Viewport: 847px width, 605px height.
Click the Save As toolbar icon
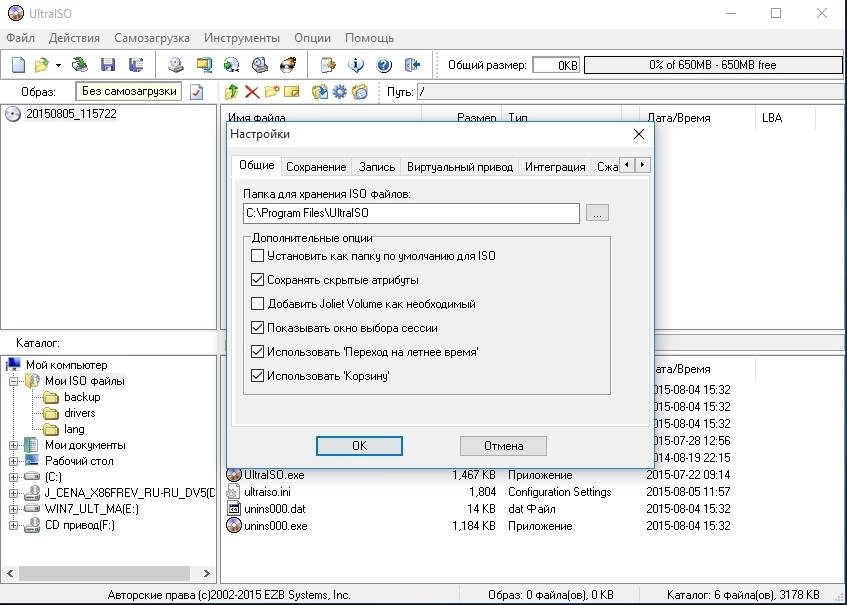[x=136, y=65]
